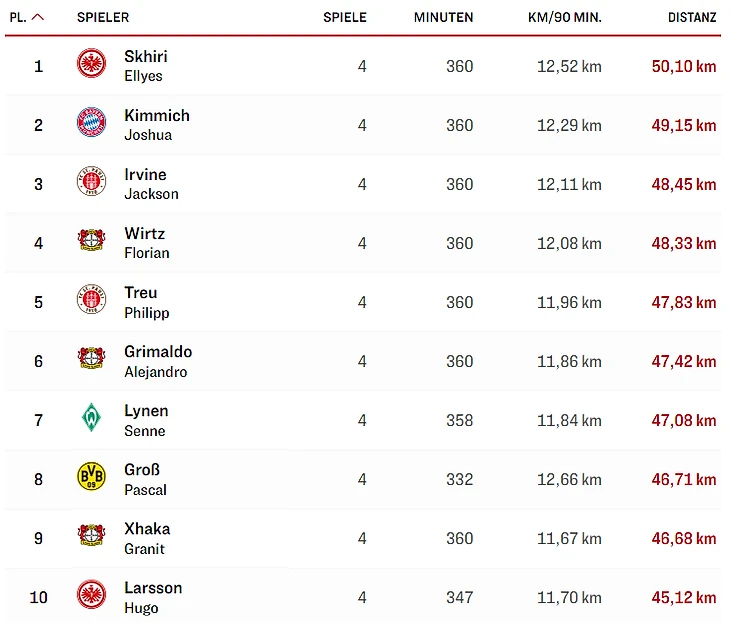Click St. Pauli logo beside Treu
Screen dimensions: 730x623
[91, 300]
